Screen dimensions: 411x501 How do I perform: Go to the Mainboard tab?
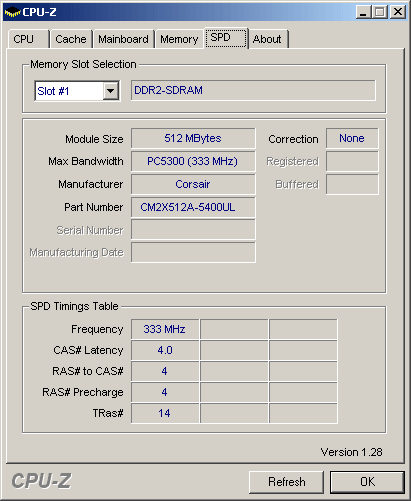click(x=123, y=39)
